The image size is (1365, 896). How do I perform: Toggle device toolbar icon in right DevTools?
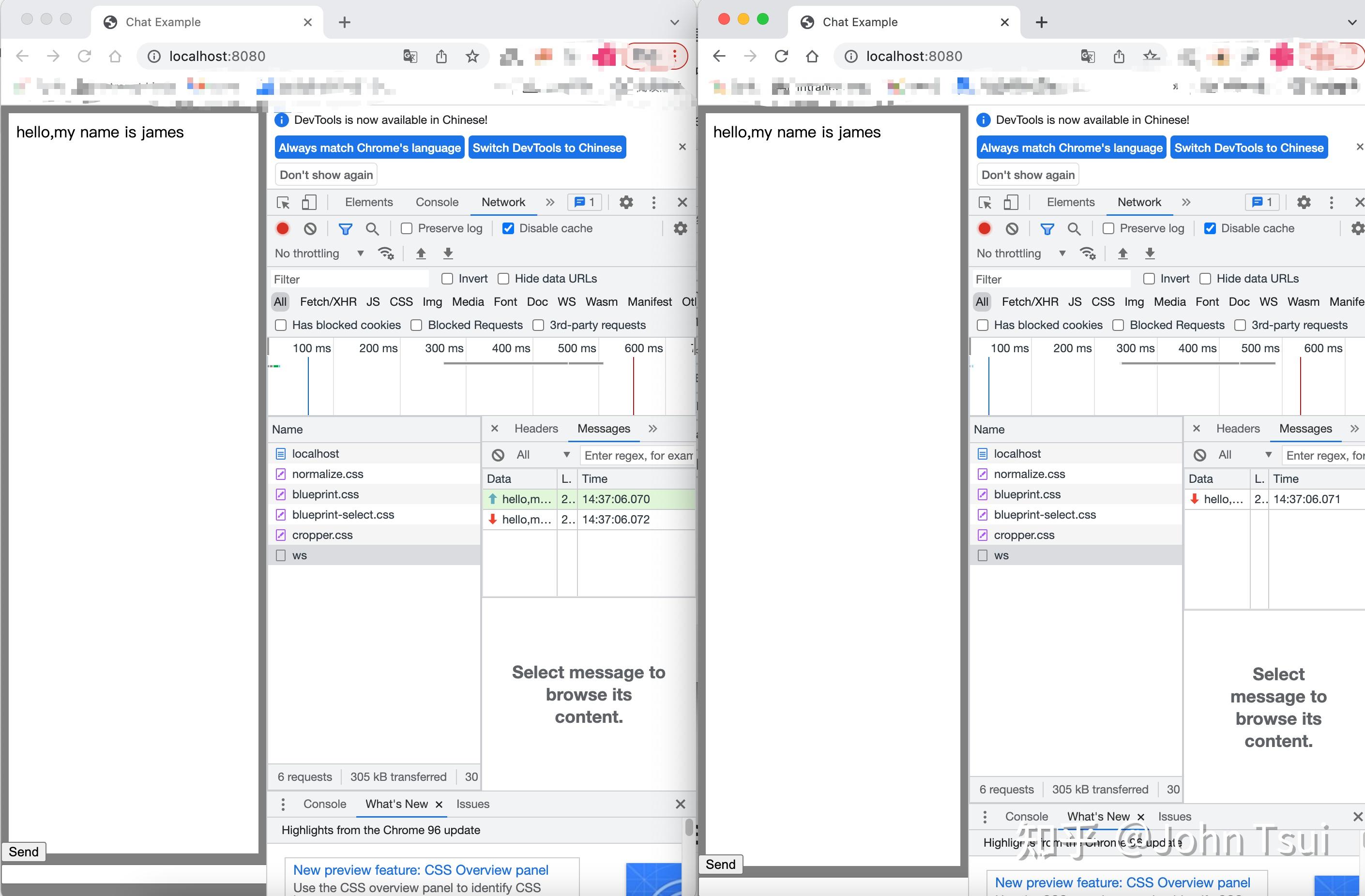(x=1011, y=202)
